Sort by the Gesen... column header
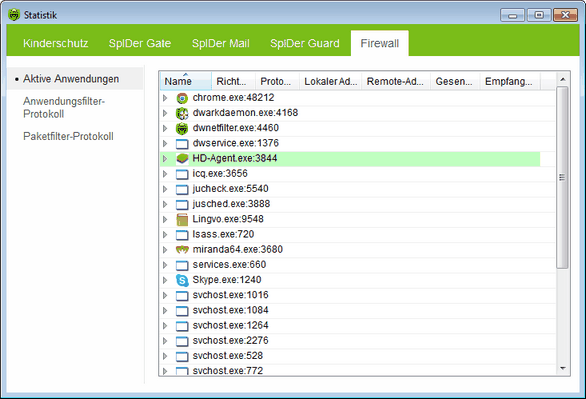This screenshot has width=586, height=399. click(455, 81)
